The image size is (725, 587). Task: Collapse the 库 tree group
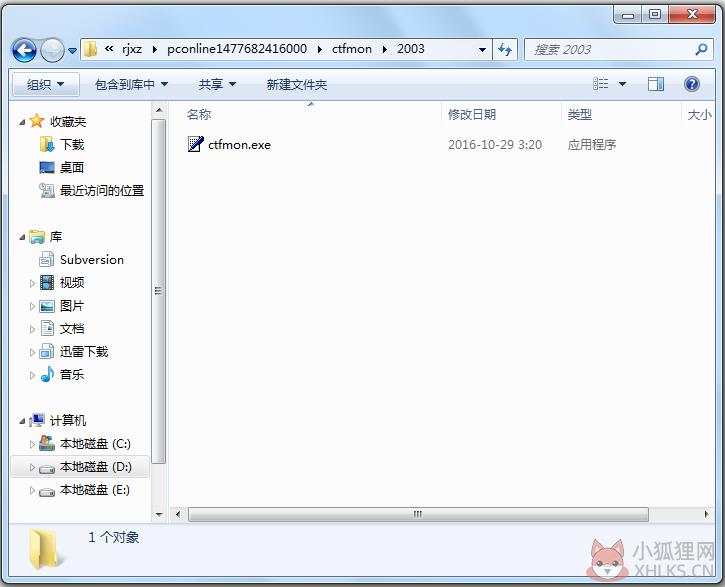click(x=22, y=237)
